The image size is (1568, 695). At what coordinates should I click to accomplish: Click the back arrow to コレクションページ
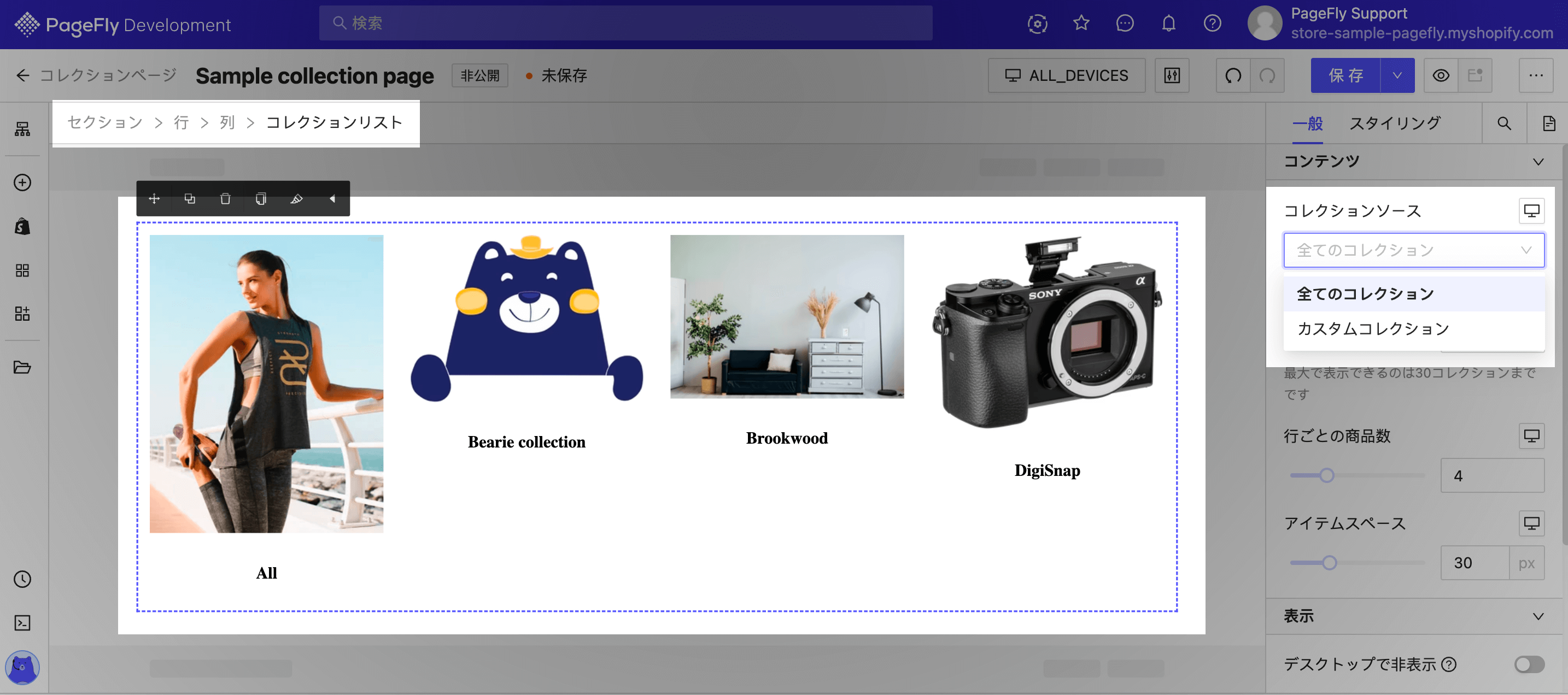[22, 75]
